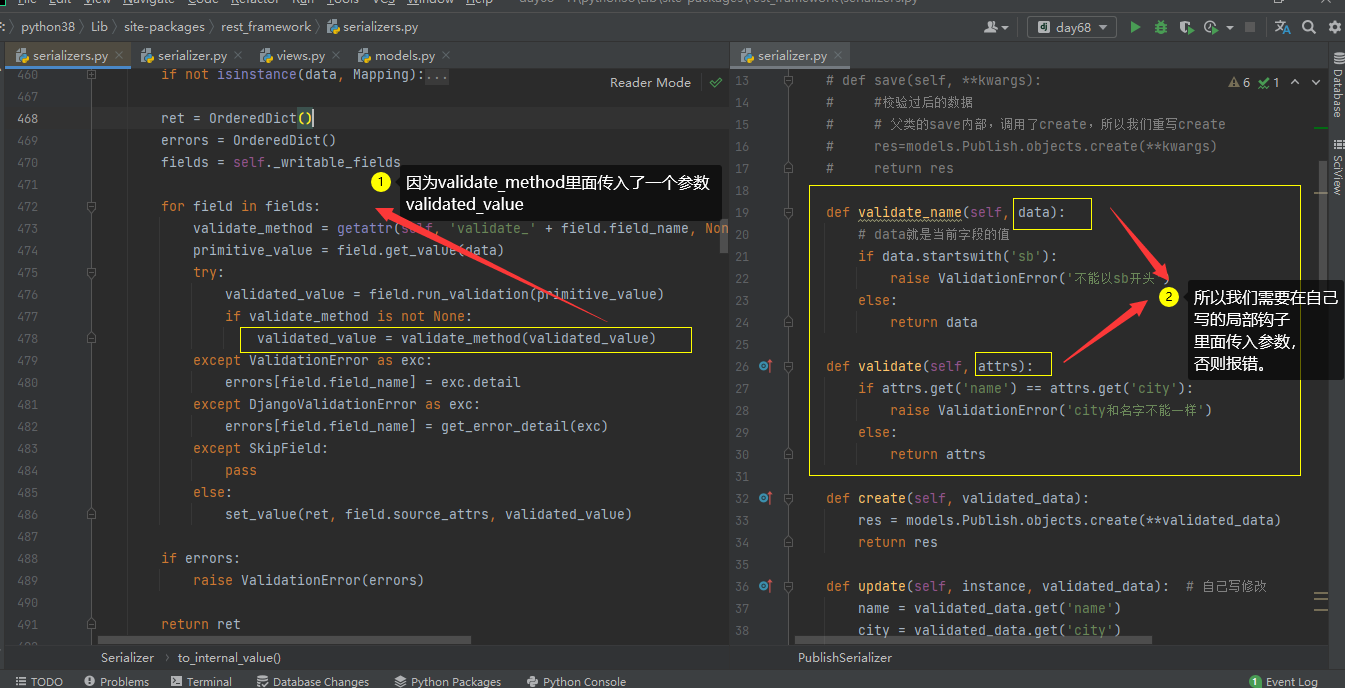Click the green checkmark inspection icon

715,83
